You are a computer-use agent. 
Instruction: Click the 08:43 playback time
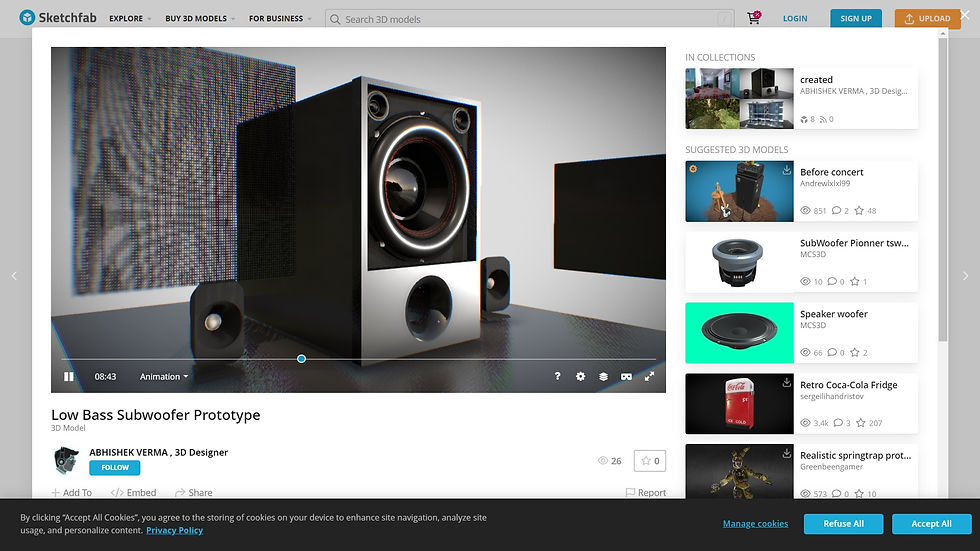click(x=105, y=377)
